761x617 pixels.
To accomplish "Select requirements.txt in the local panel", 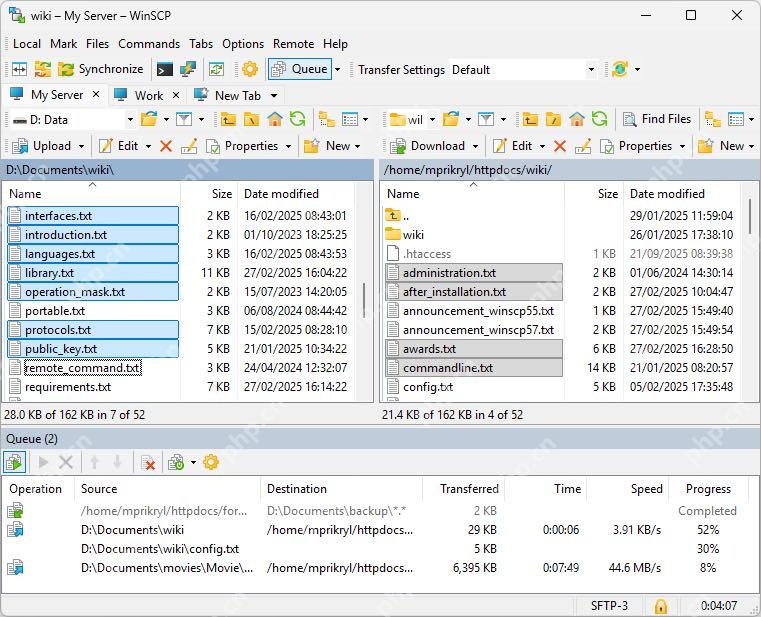I will [x=68, y=387].
